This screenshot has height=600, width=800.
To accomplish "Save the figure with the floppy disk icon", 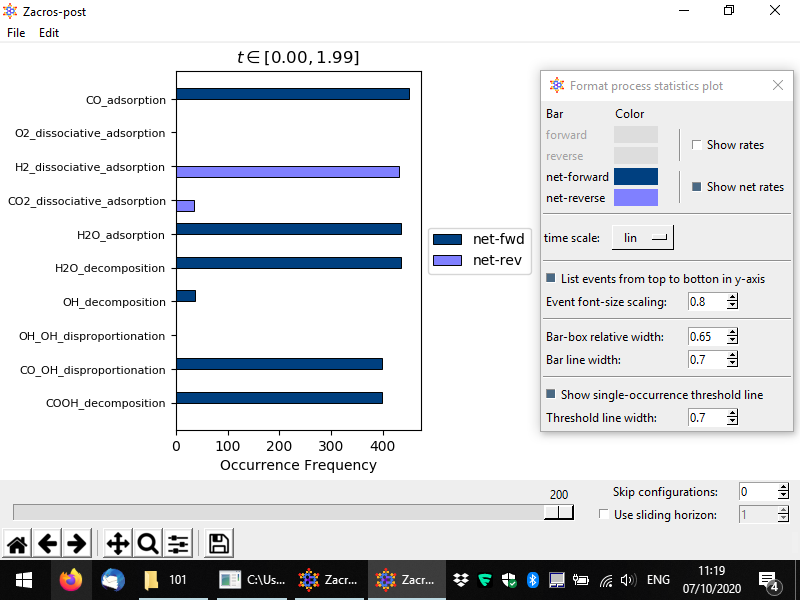I will (x=219, y=544).
